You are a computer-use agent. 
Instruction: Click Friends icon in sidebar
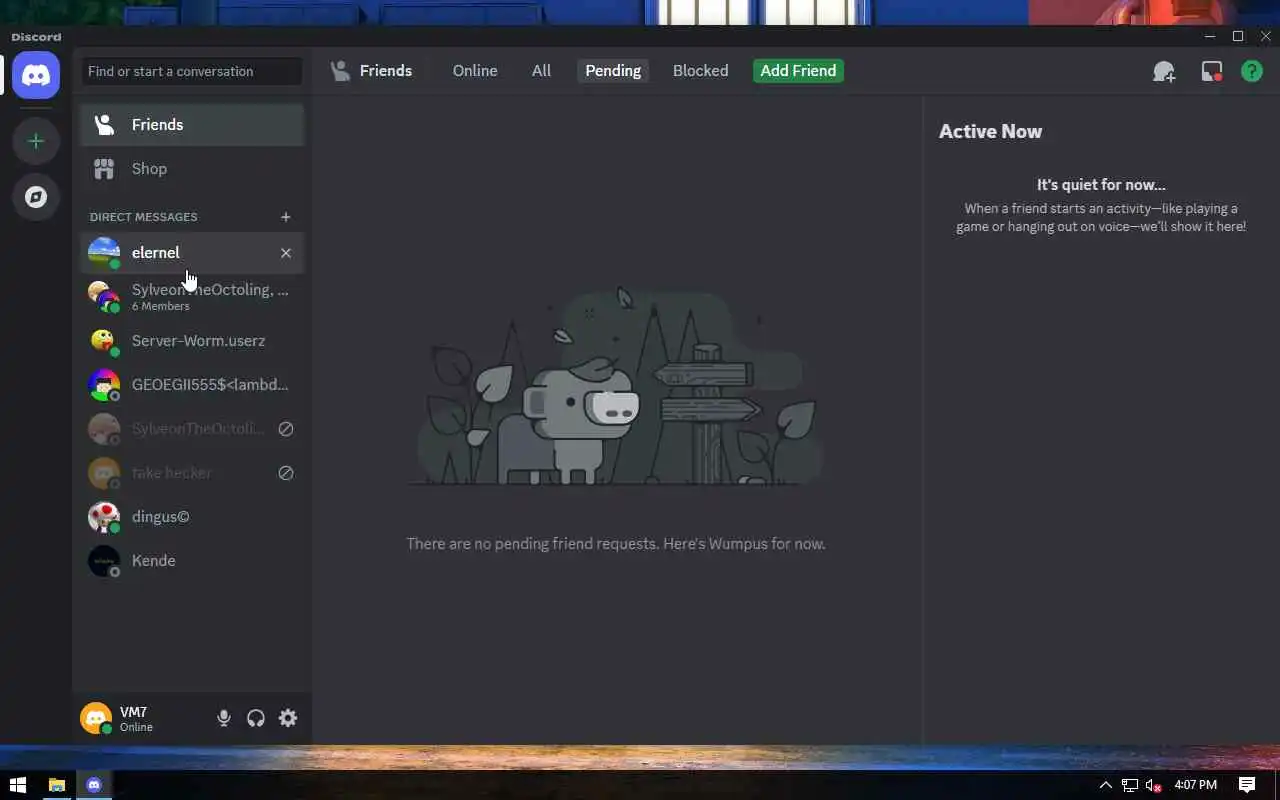(104, 124)
